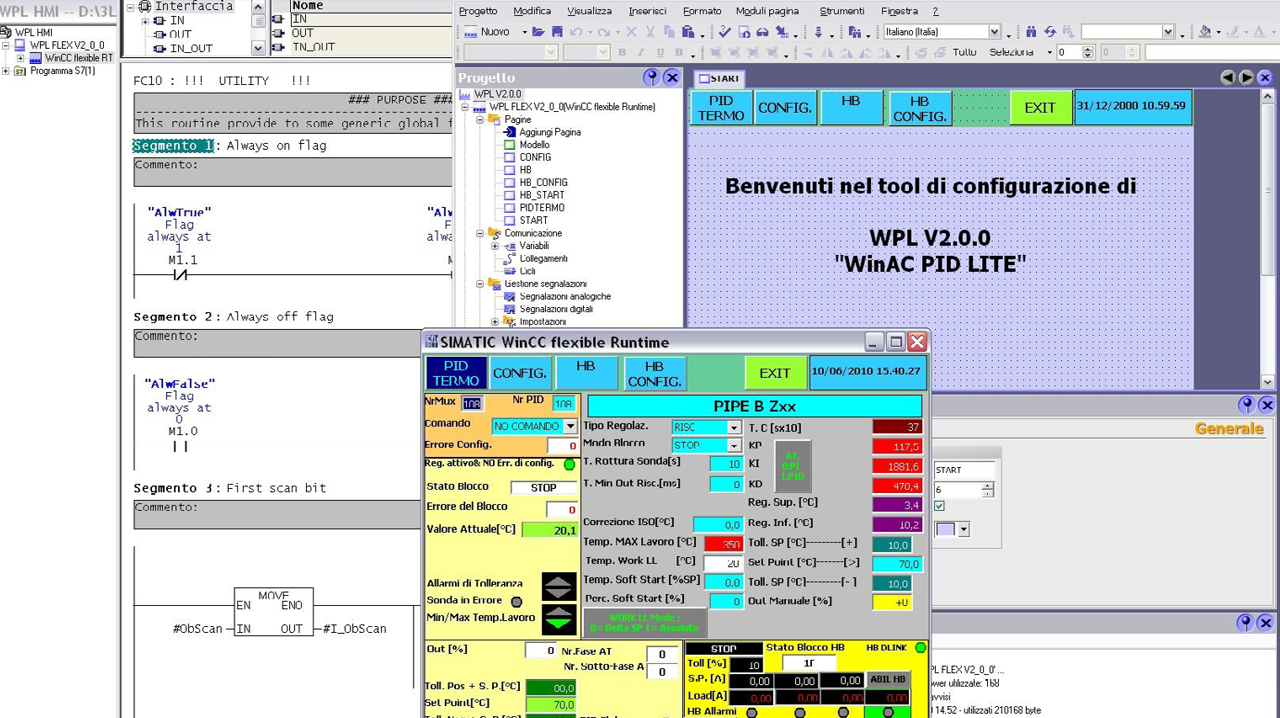The image size is (1280, 718).
Task: Open the Nuovo dropdown arrow
Action: tap(524, 32)
